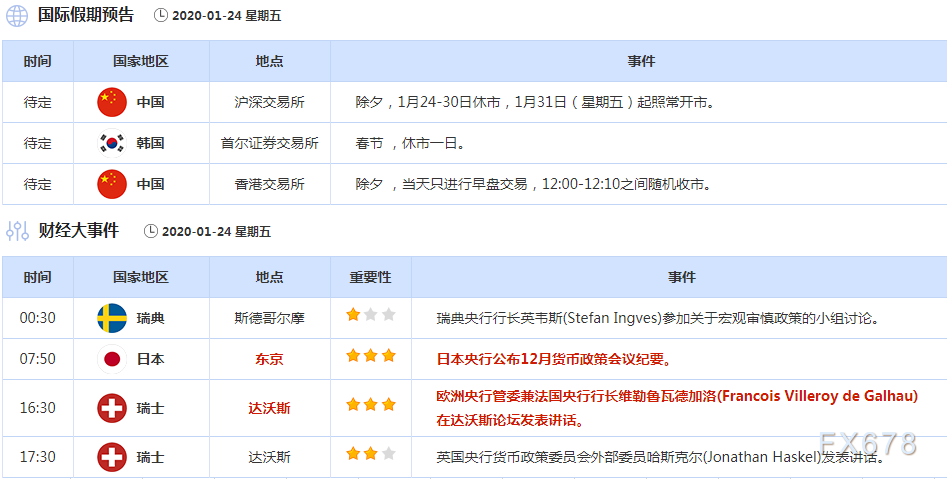Click the 瑞典 country name

click(150, 318)
